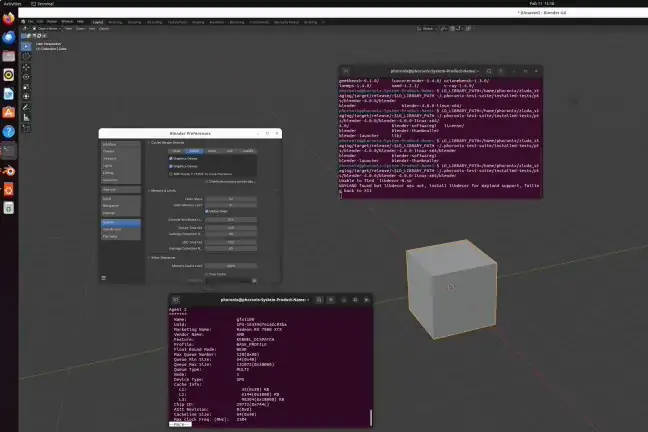
Task: Open Firefox from the Ubuntu dock
Action: 9,19
